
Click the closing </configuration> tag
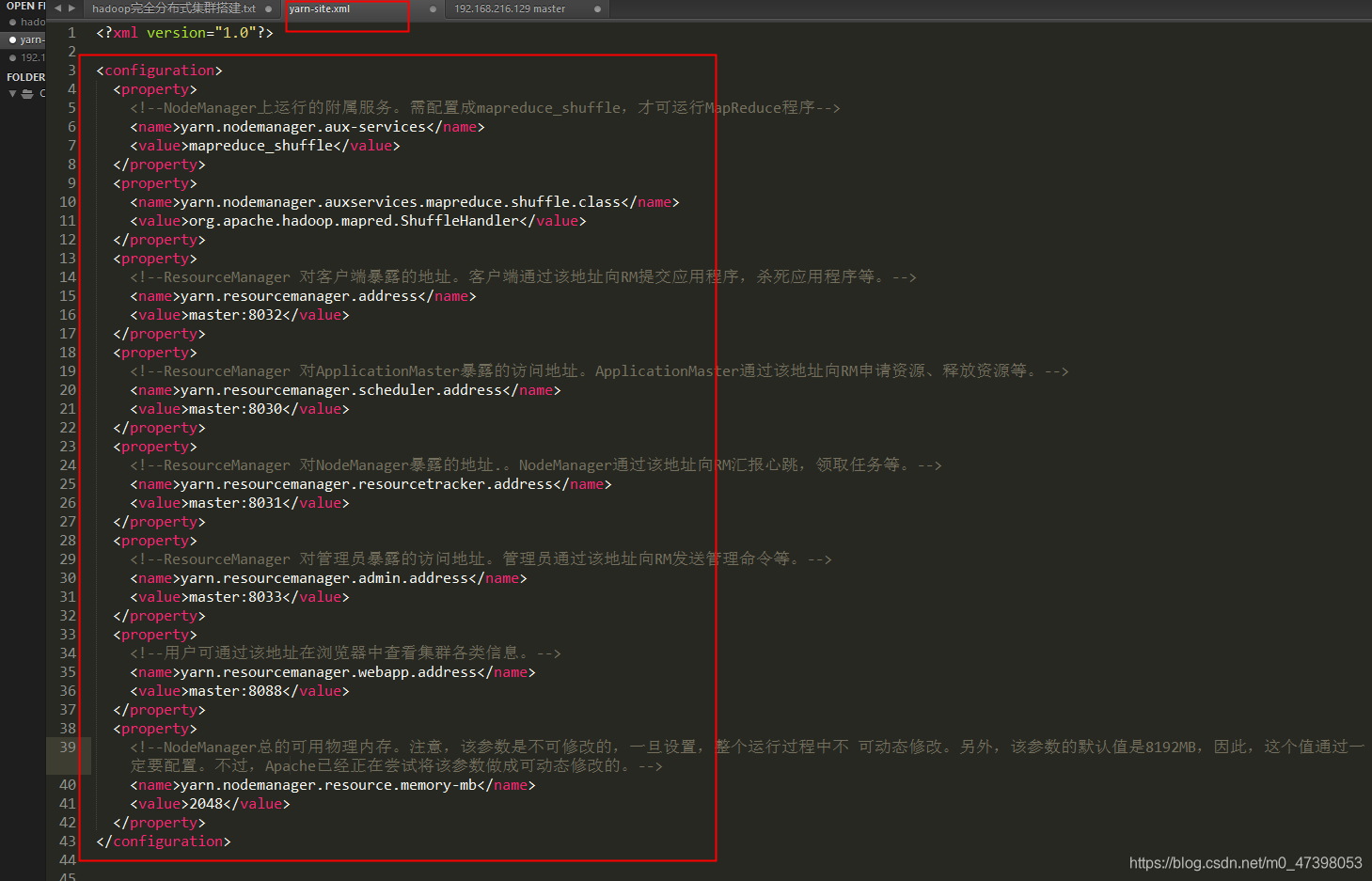[163, 842]
